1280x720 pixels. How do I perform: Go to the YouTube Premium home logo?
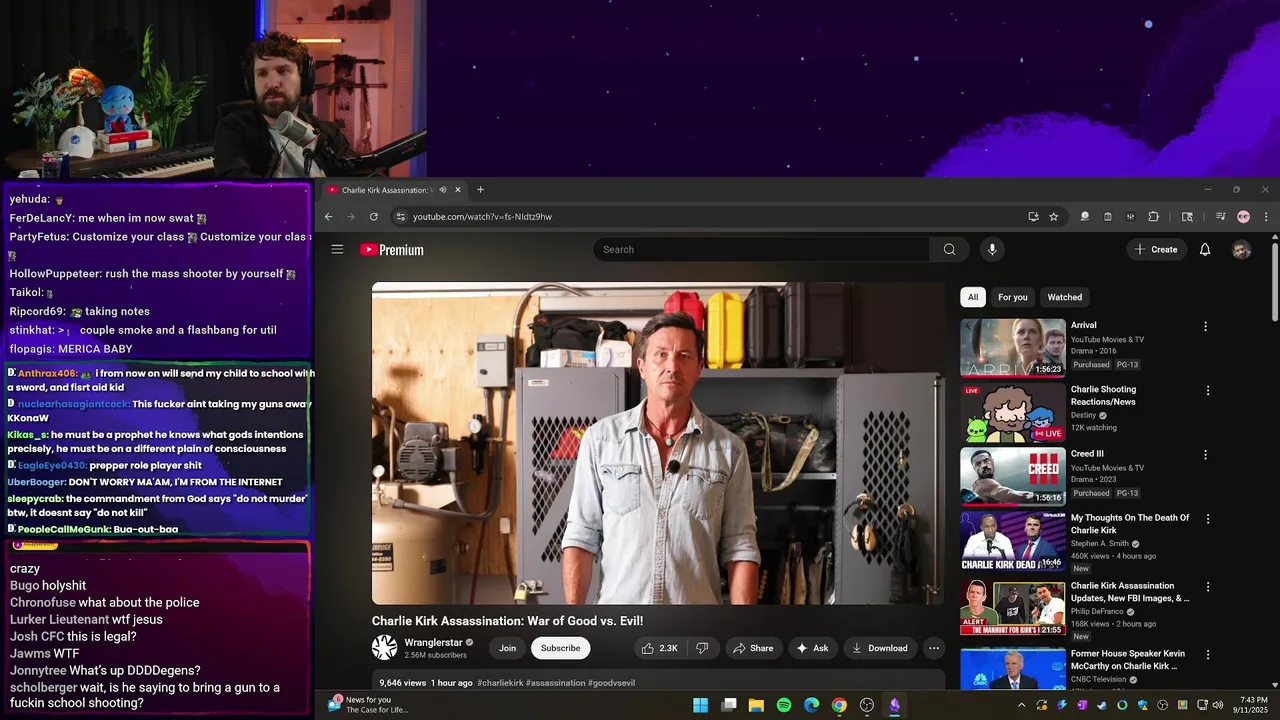(392, 250)
